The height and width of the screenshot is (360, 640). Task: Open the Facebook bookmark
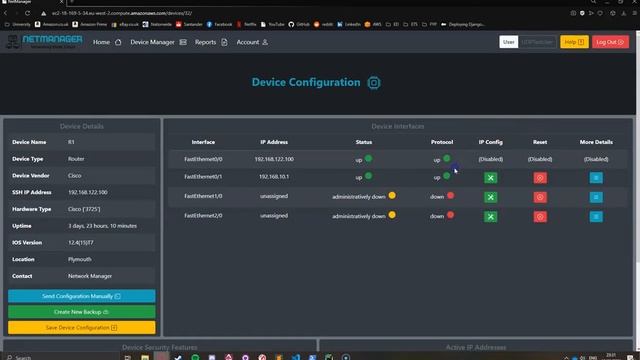(x=219, y=24)
